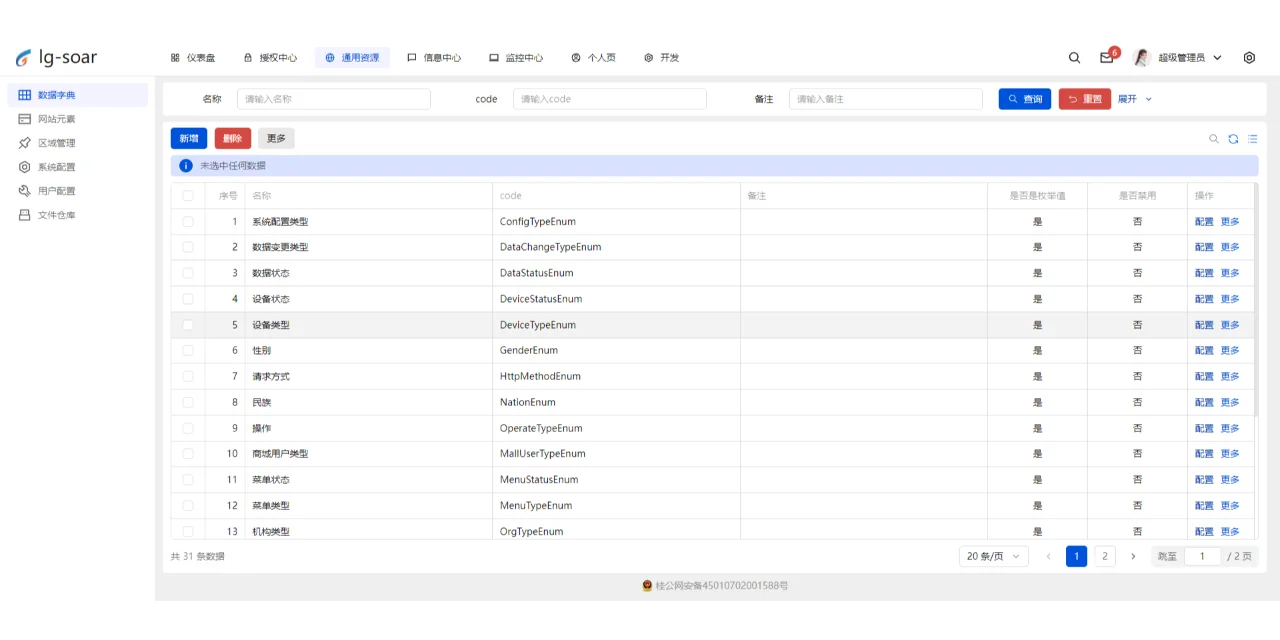The height and width of the screenshot is (640, 1280).
Task: Click the 区域管理 pin icon
Action: (x=25, y=143)
